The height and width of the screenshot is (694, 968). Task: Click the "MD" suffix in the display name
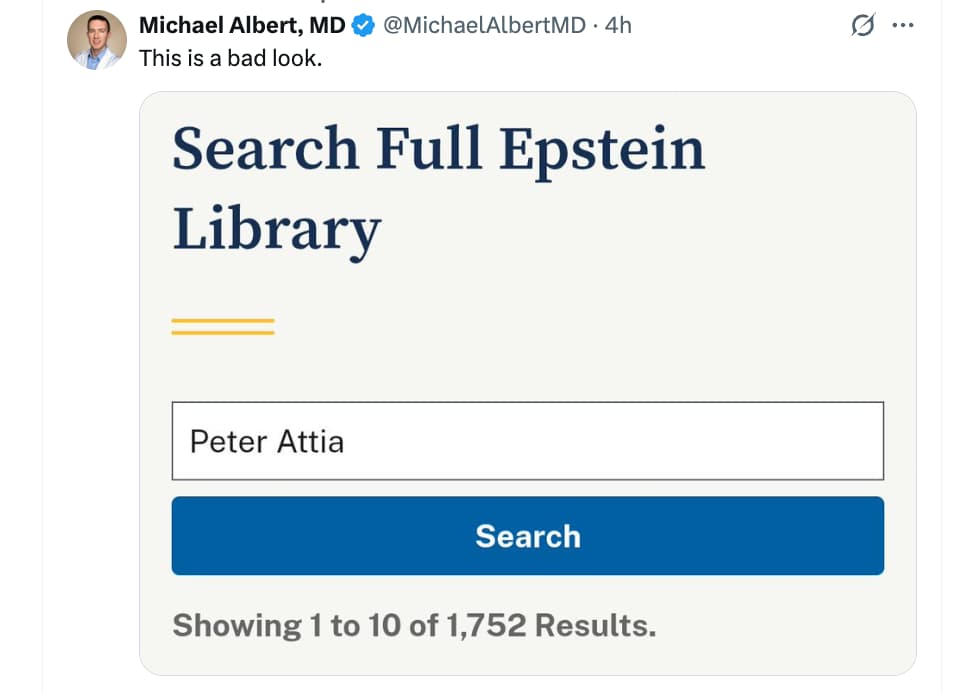[327, 26]
